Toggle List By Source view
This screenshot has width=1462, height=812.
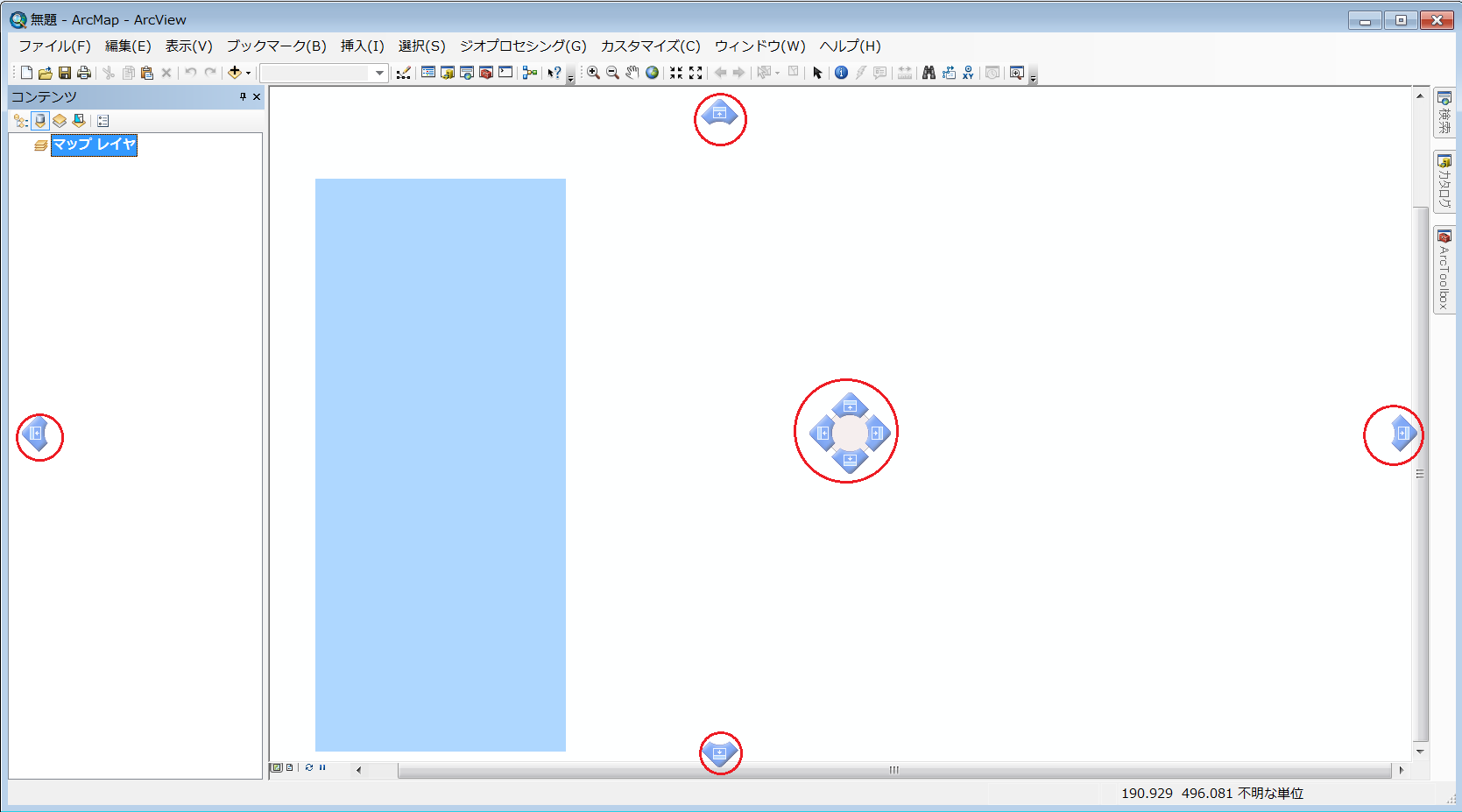(x=40, y=121)
